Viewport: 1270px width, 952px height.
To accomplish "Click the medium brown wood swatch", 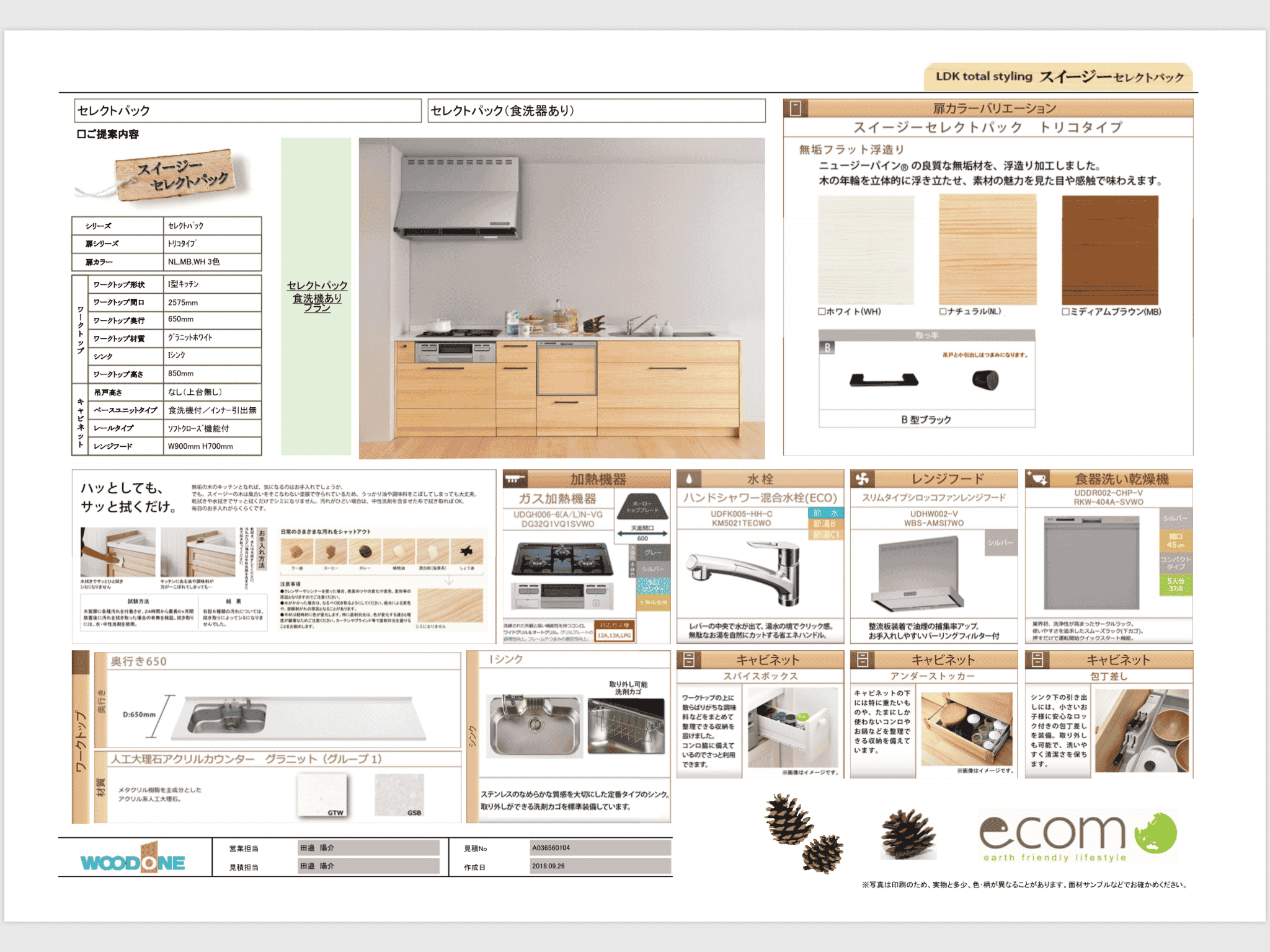I will coord(1109,250).
